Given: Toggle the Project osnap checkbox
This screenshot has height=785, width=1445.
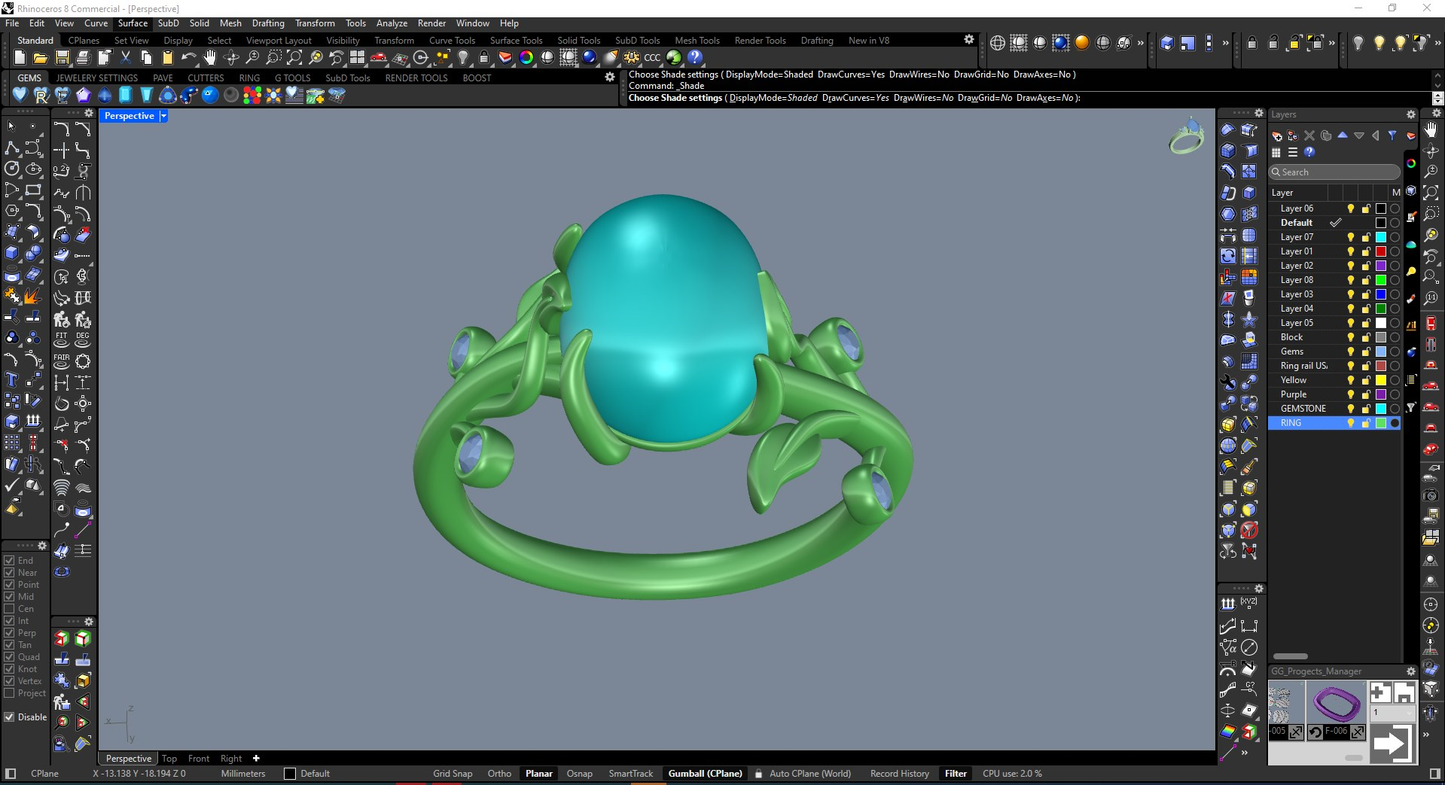Looking at the screenshot, I should [x=10, y=693].
